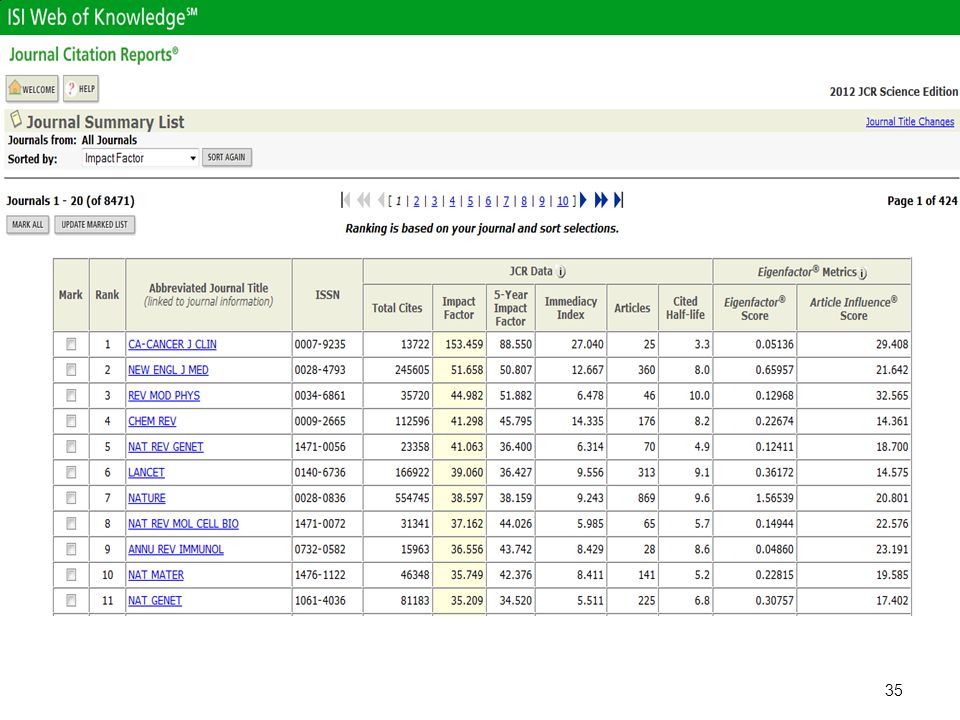Open the NEW ENGL J MED journal link
960x720 pixels.
[x=168, y=370]
